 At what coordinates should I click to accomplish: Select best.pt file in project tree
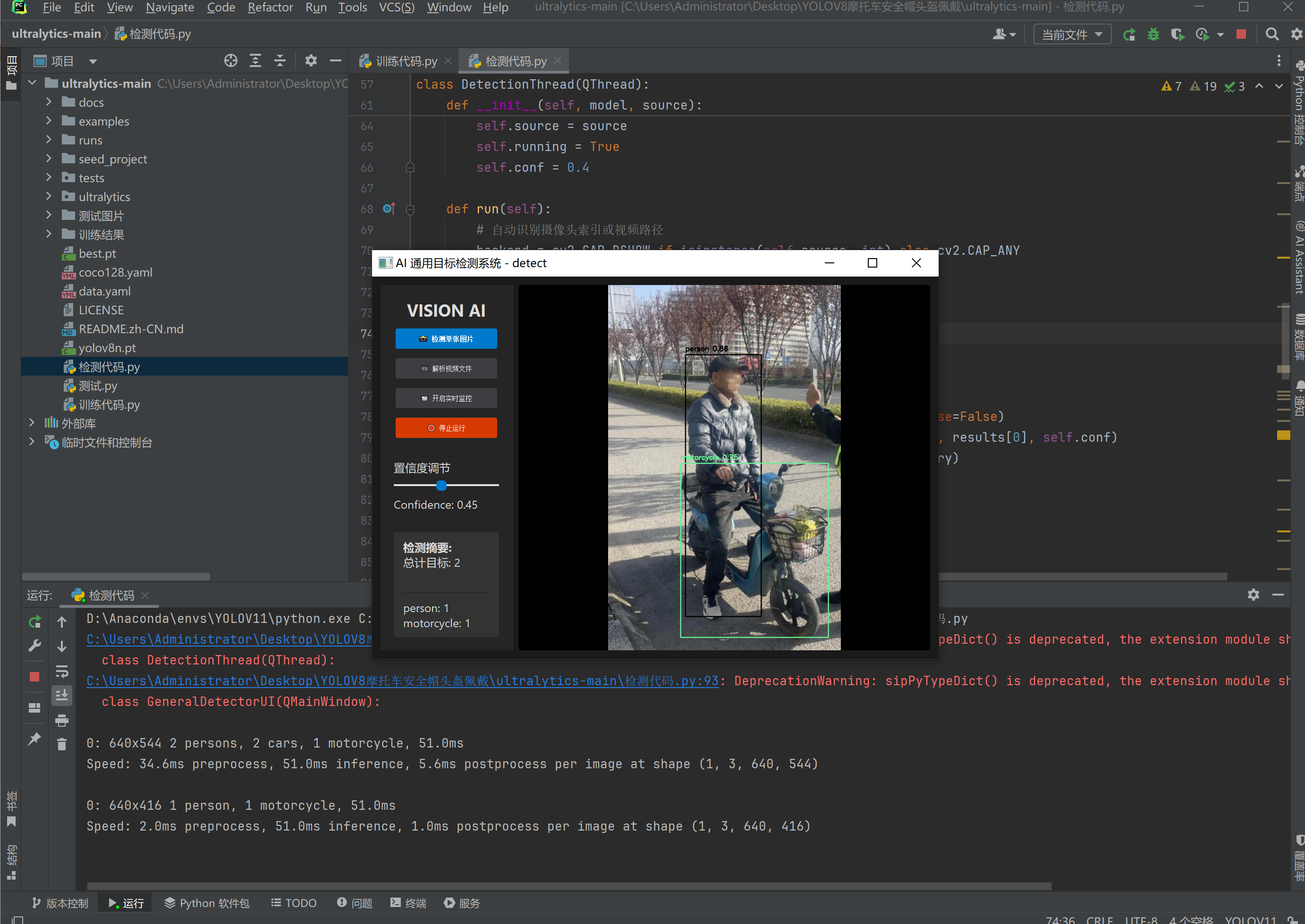click(x=97, y=254)
